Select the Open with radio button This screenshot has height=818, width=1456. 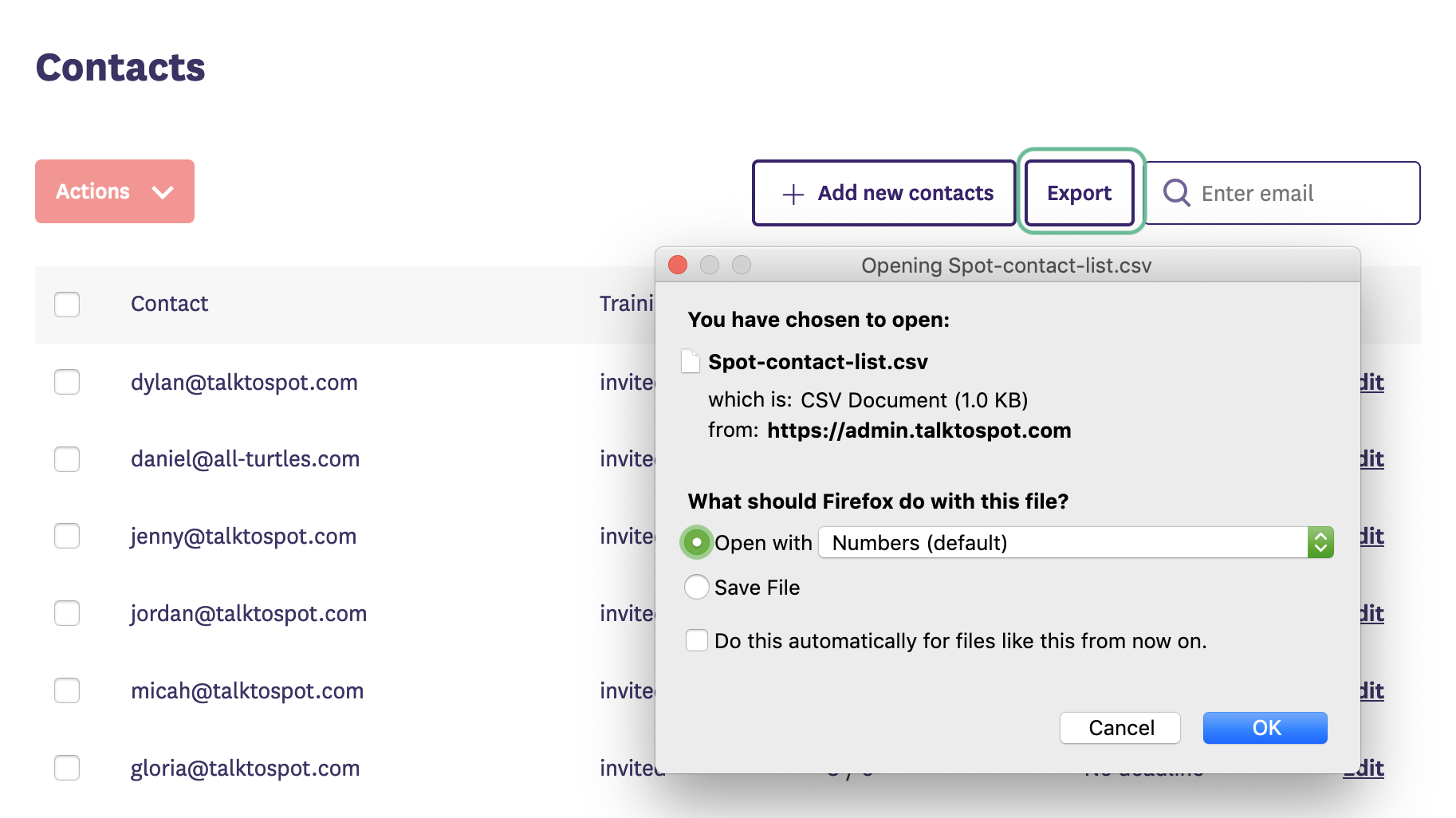click(697, 543)
